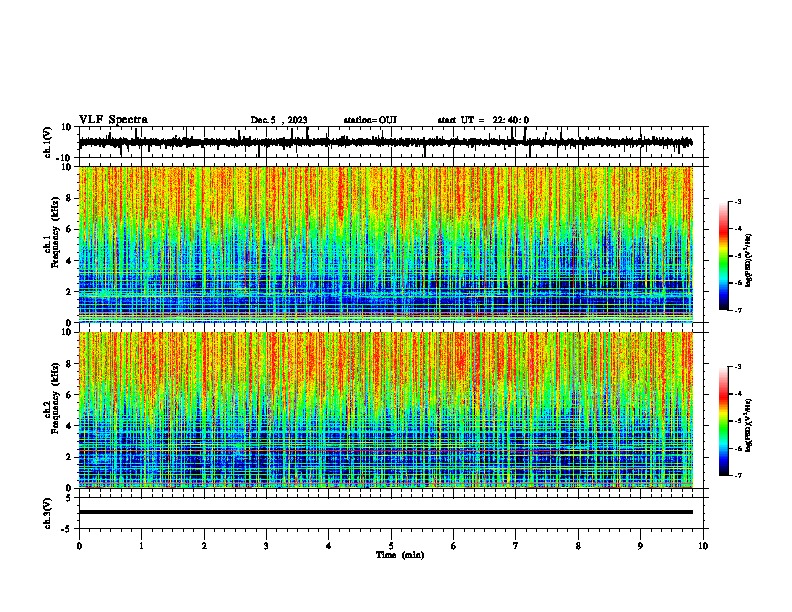Click the ch.2 color bar legend label
The image size is (792, 612).
pyautogui.click(x=749, y=426)
